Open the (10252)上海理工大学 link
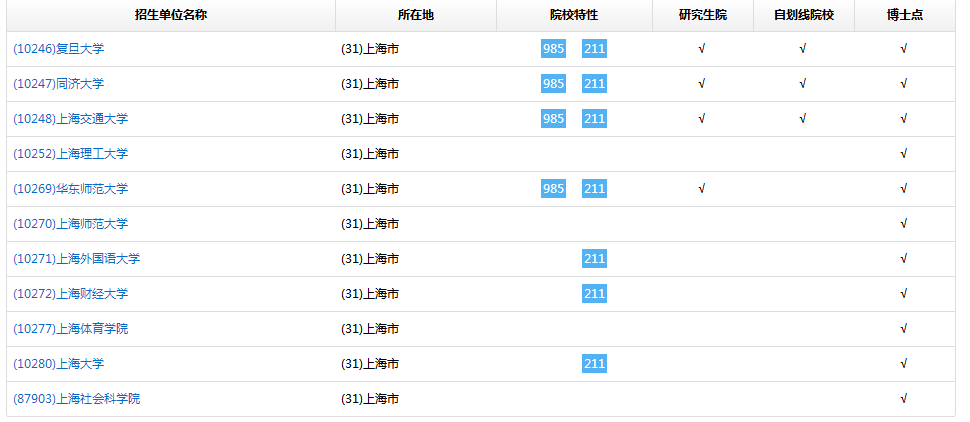This screenshot has width=970, height=422. point(71,153)
